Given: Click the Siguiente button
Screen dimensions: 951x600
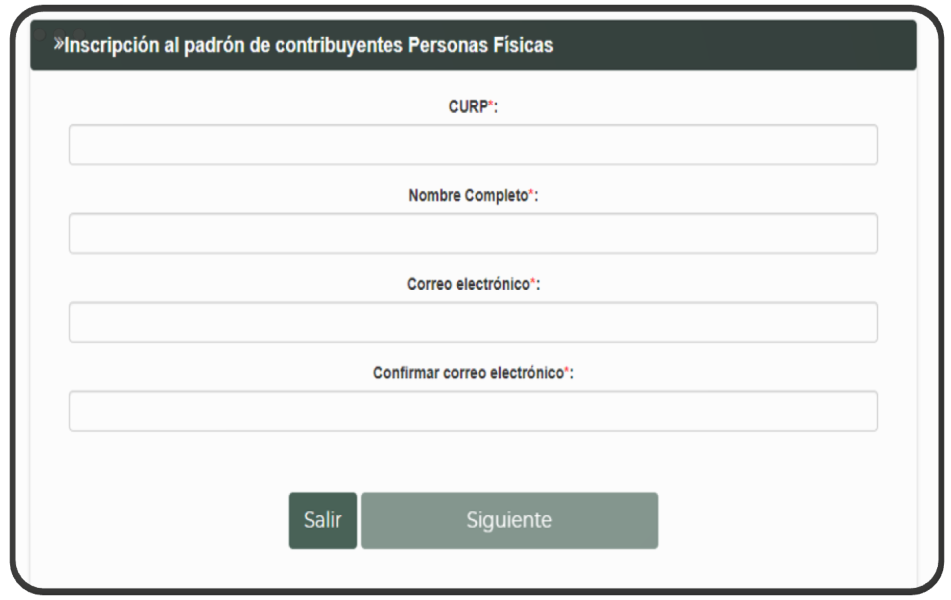Looking at the screenshot, I should tap(509, 521).
